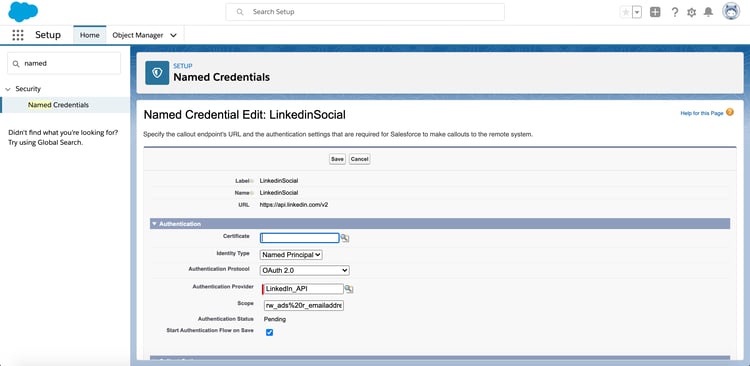
Task: Click the URL value https://api.linkedin.com/v2
Action: tap(294, 204)
